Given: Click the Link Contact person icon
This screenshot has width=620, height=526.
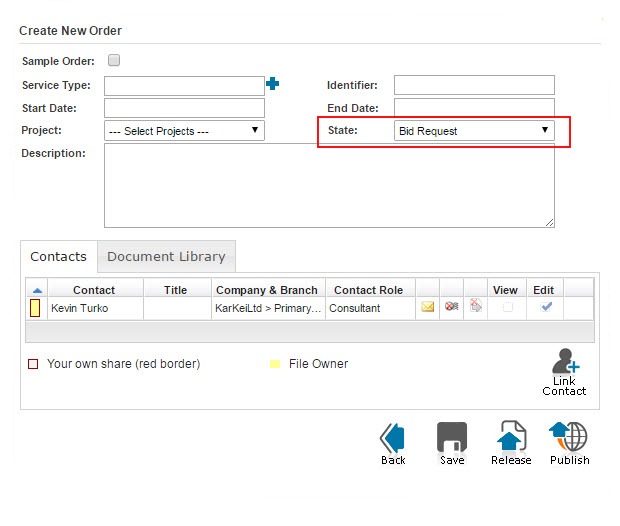Looking at the screenshot, I should (565, 363).
